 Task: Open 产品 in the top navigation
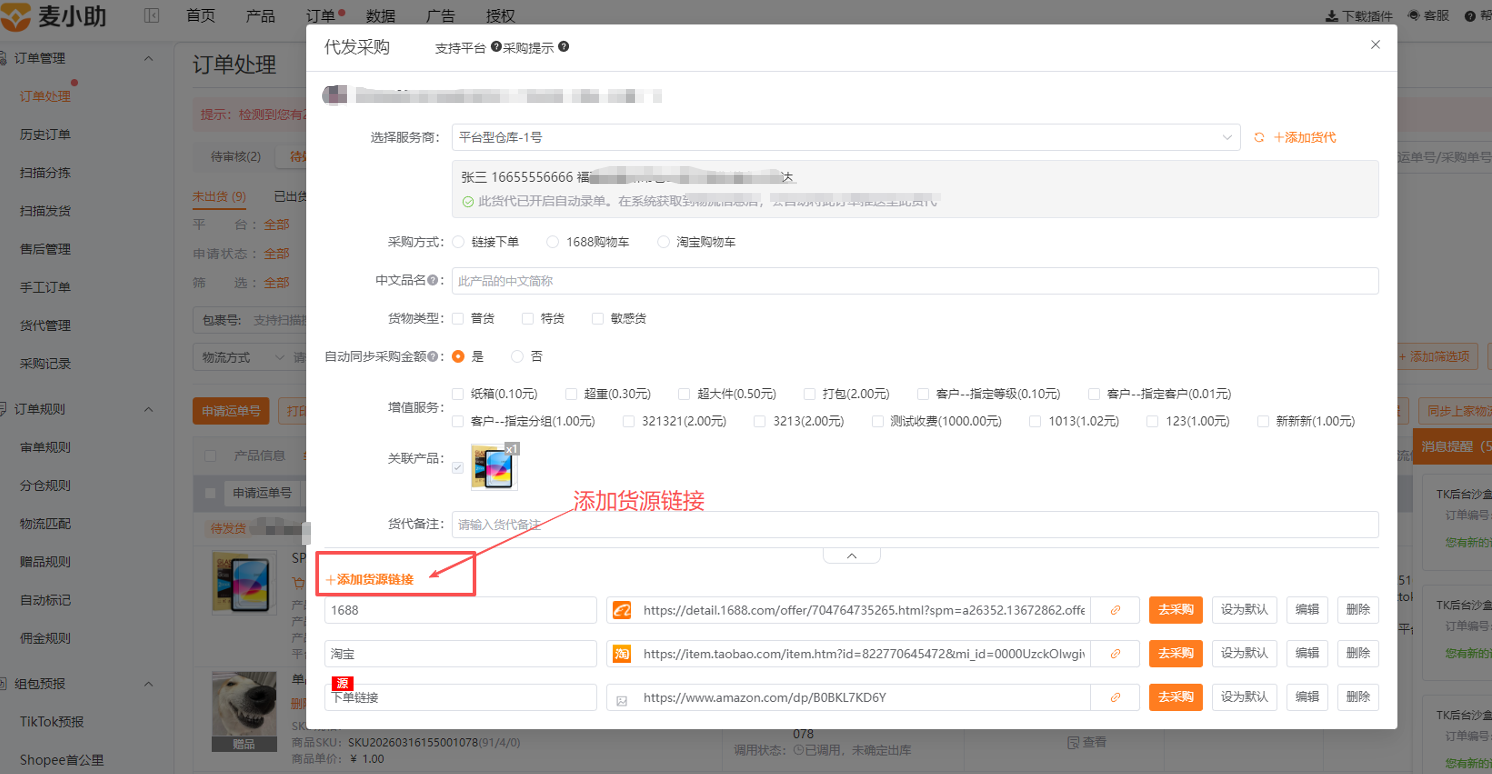[261, 16]
